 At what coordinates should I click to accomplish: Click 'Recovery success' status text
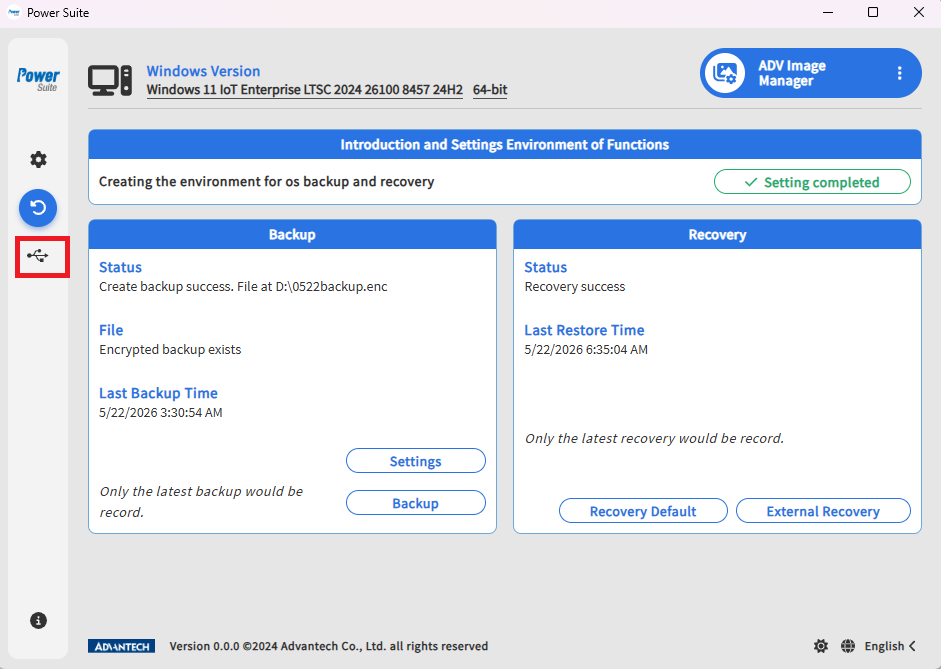click(574, 287)
